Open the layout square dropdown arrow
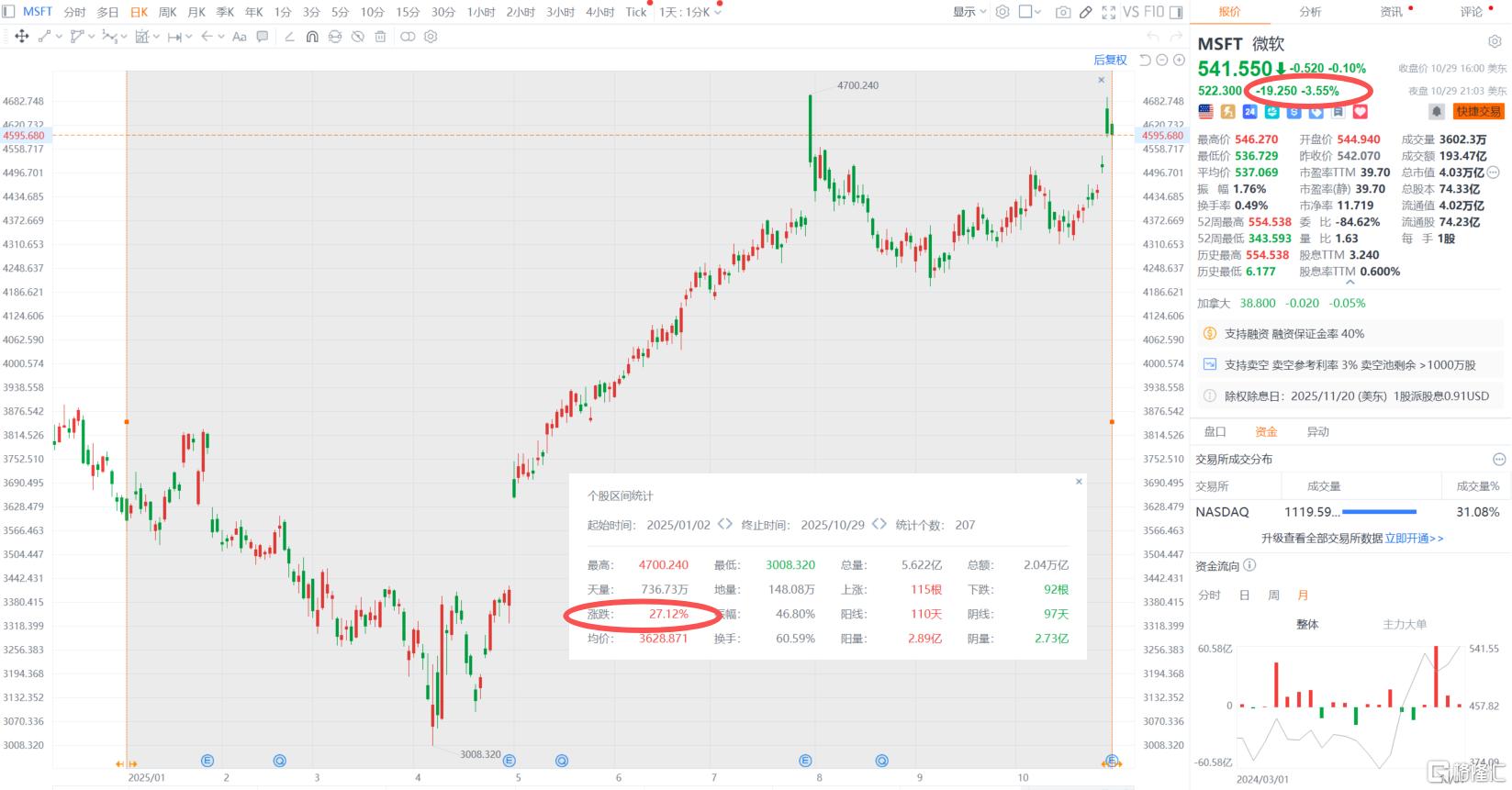 coord(1039,12)
